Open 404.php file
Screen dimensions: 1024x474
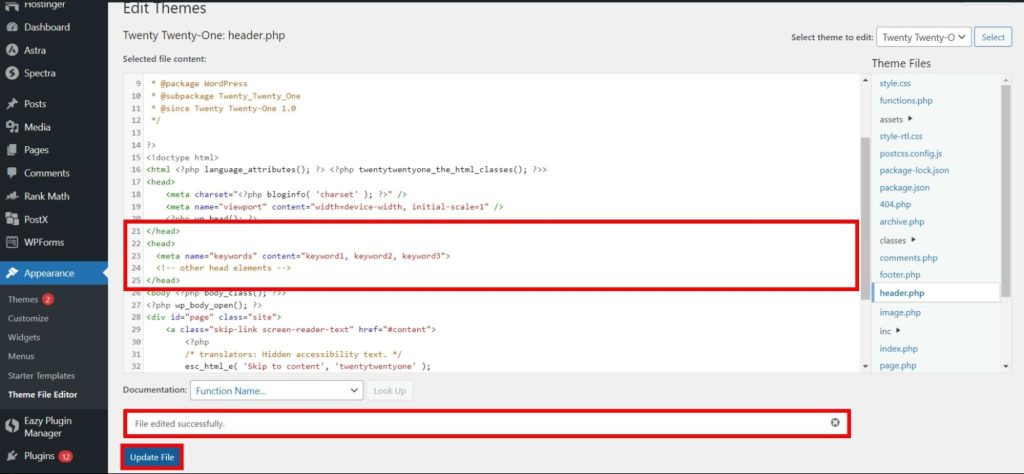pyautogui.click(x=895, y=204)
